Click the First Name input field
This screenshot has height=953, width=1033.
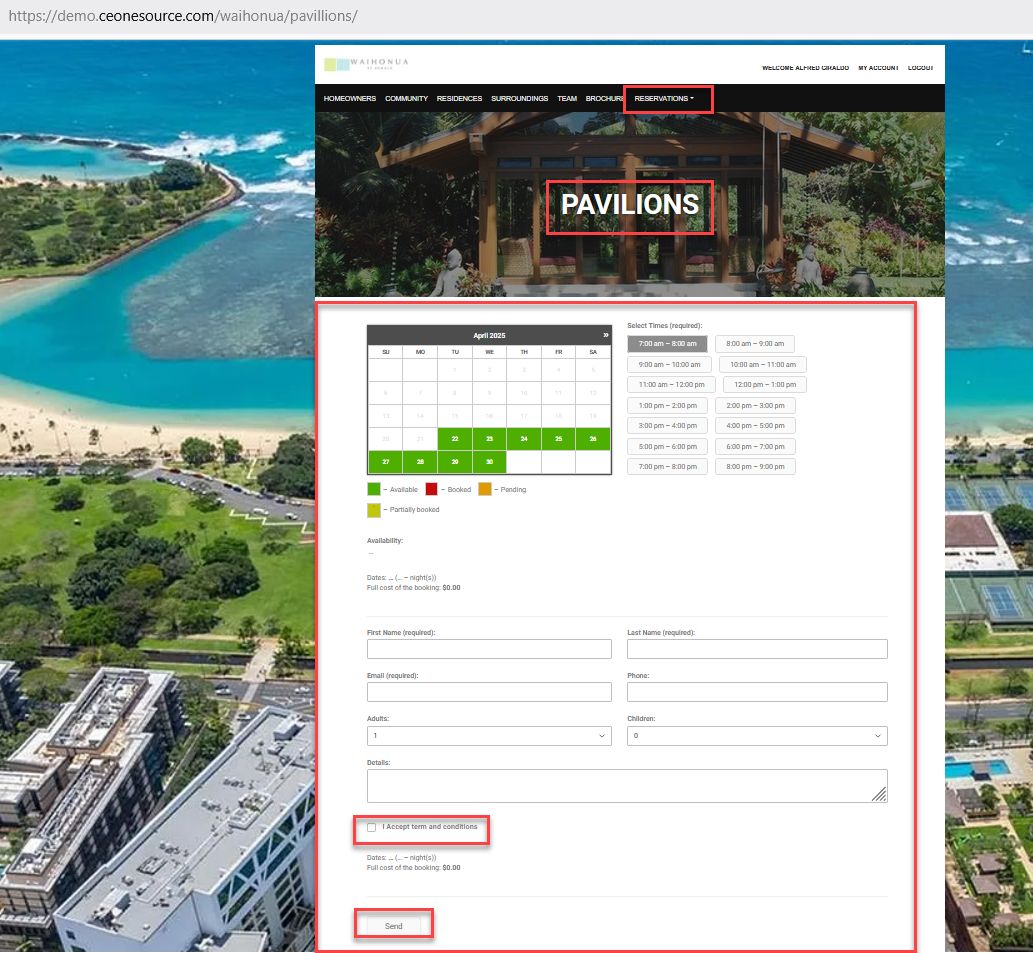click(x=489, y=650)
